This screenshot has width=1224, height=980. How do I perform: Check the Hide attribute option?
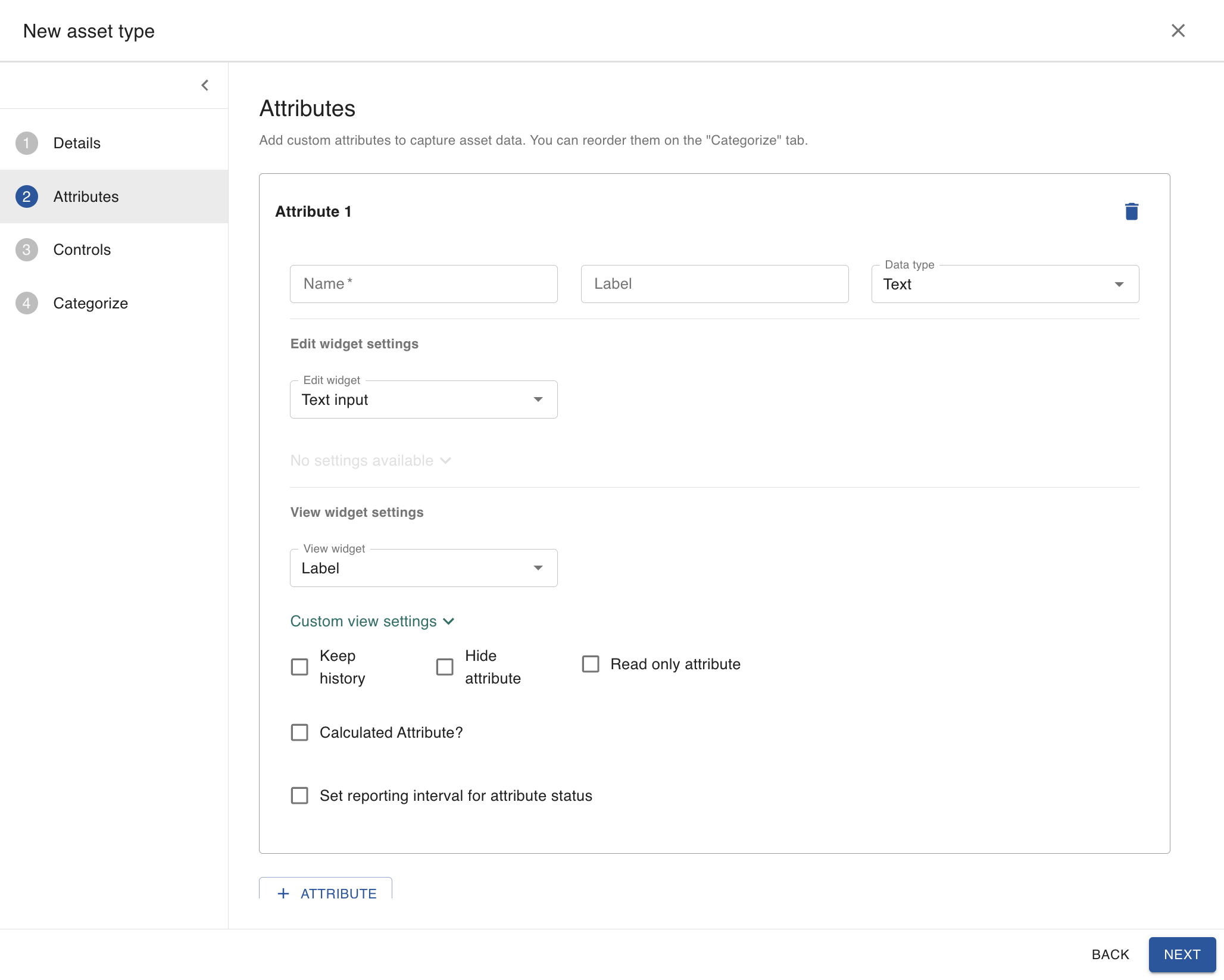click(445, 667)
